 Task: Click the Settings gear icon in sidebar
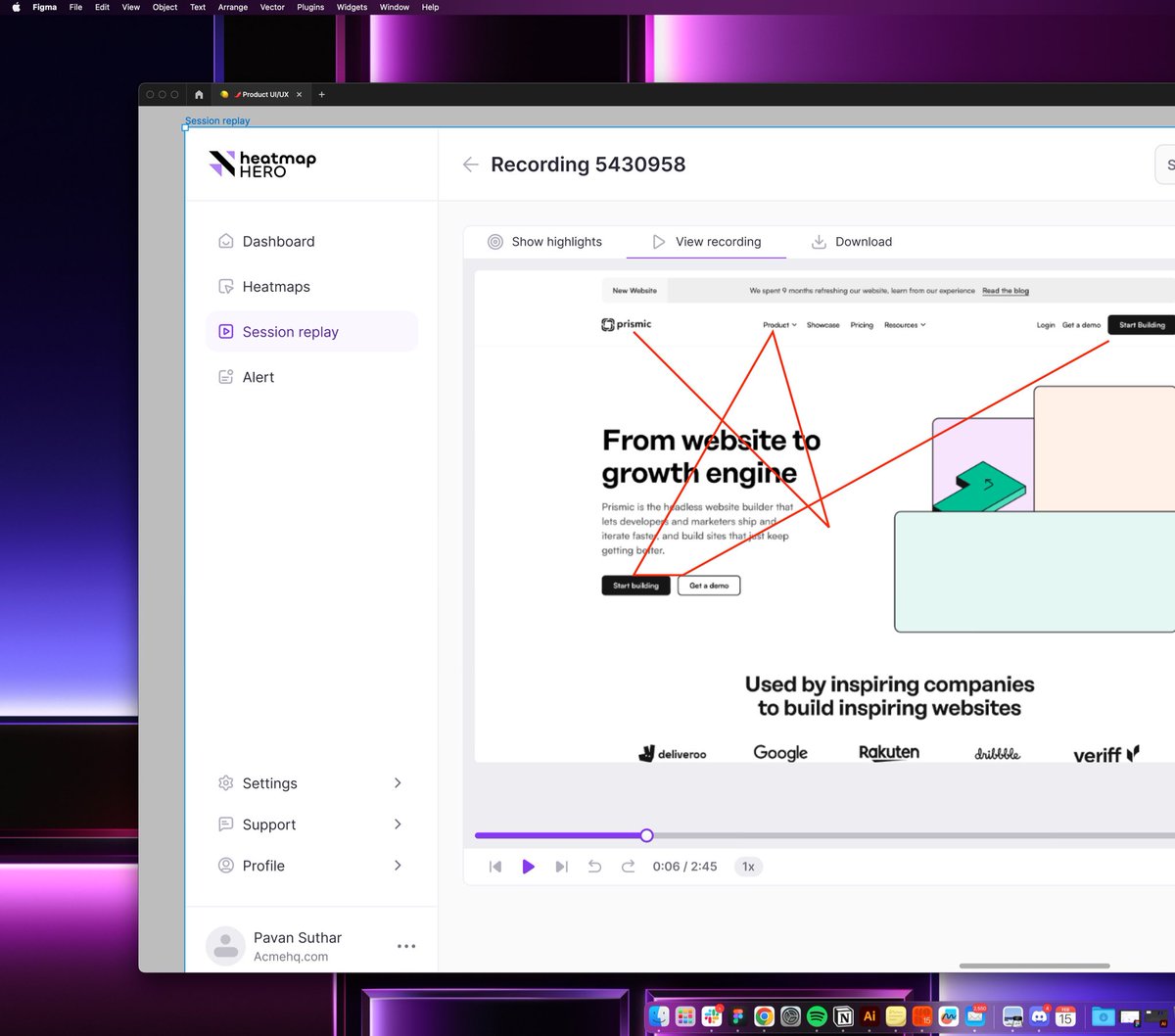225,782
